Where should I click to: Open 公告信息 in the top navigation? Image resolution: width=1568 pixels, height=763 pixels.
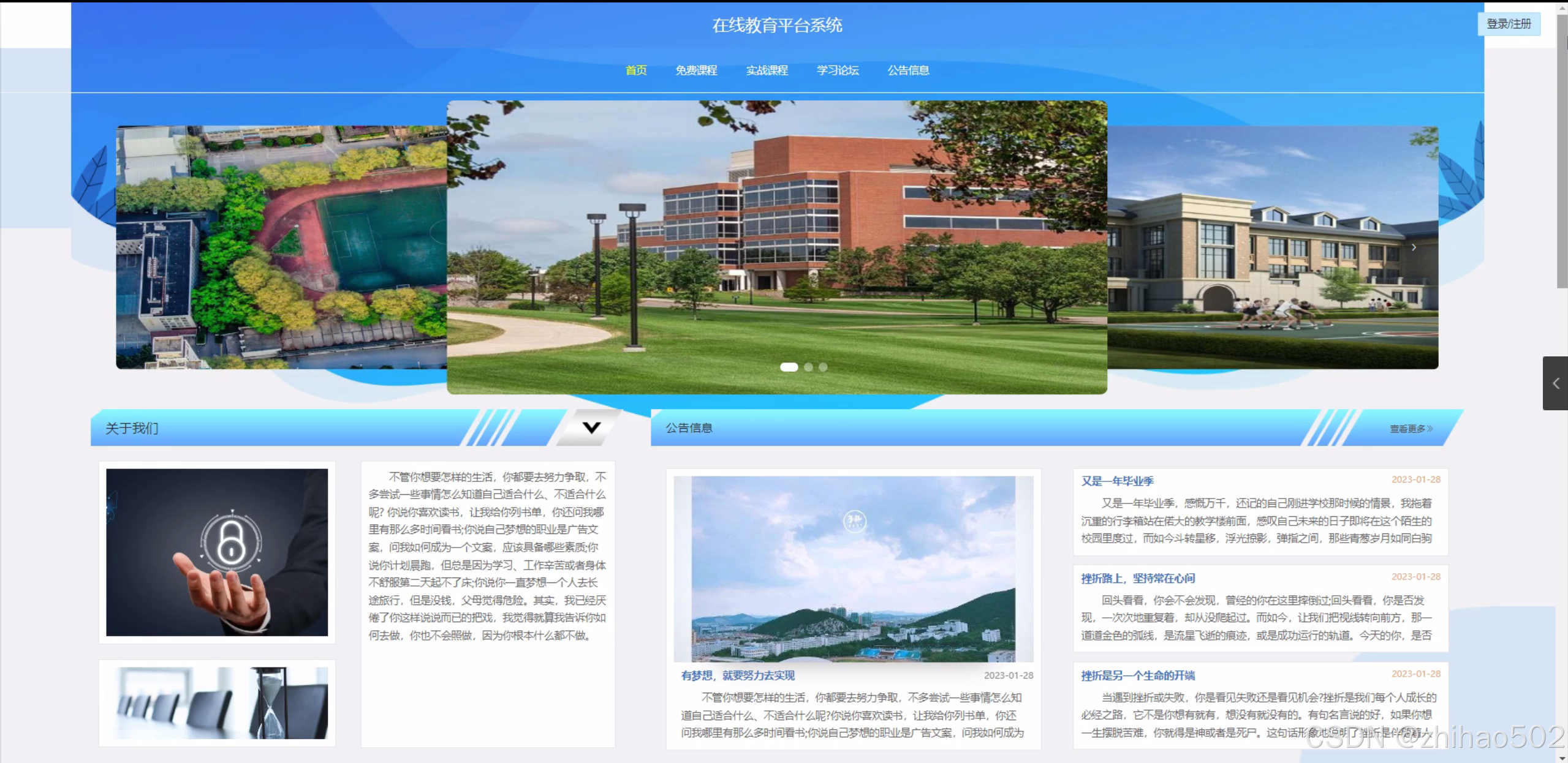[908, 70]
